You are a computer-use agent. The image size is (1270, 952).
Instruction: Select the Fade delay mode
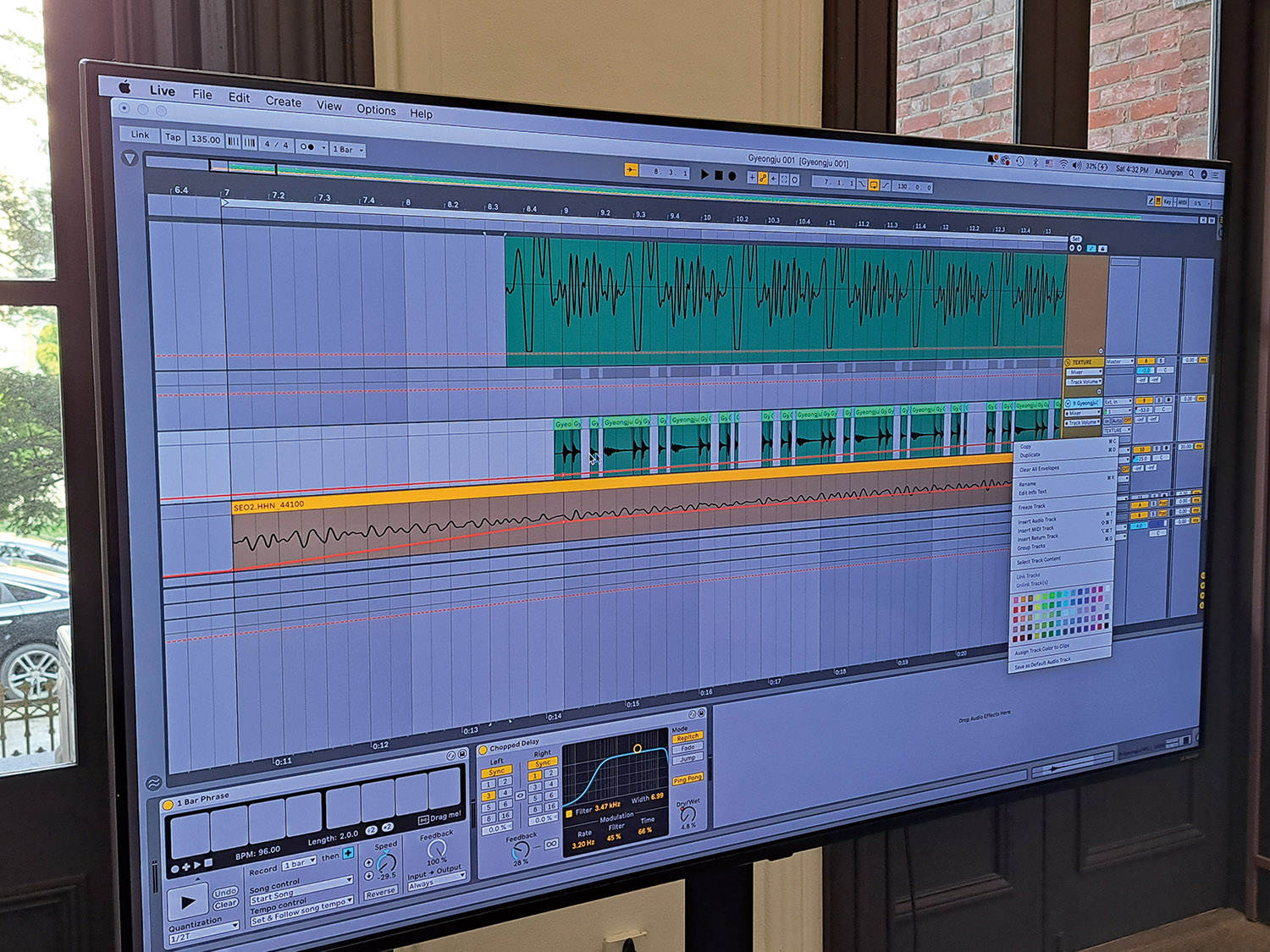(687, 748)
